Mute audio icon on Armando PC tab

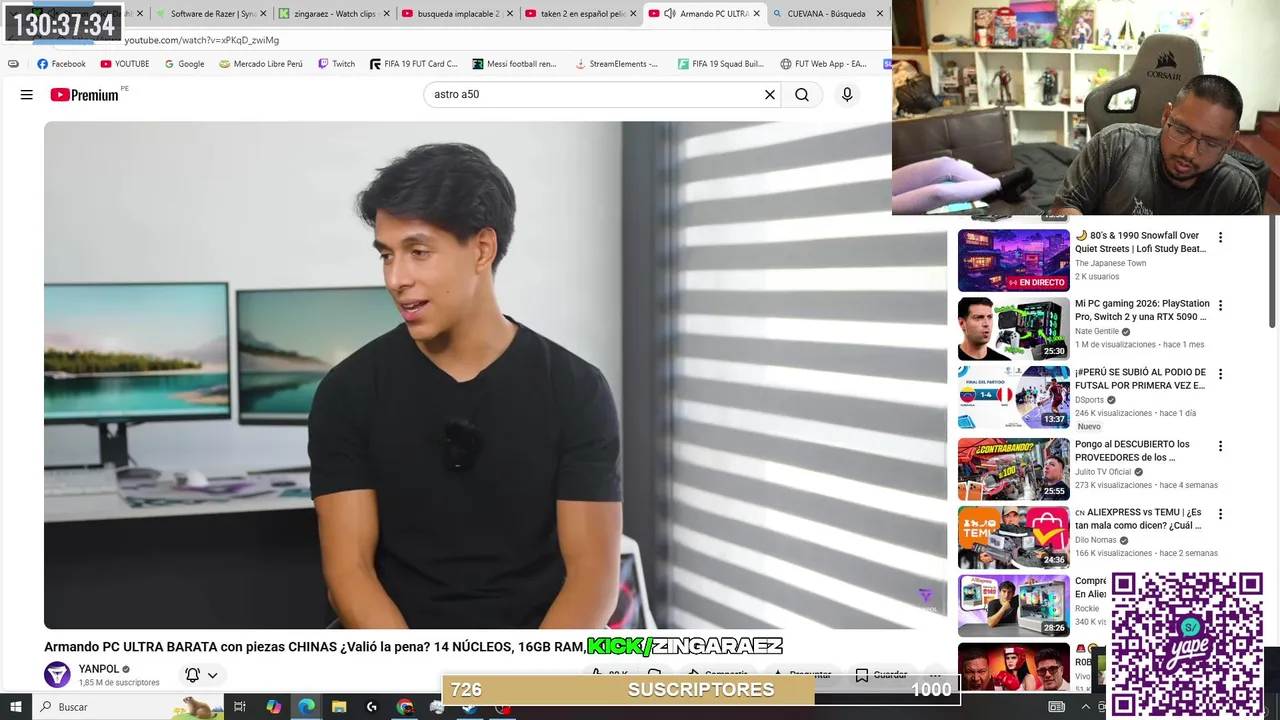click(x=670, y=14)
